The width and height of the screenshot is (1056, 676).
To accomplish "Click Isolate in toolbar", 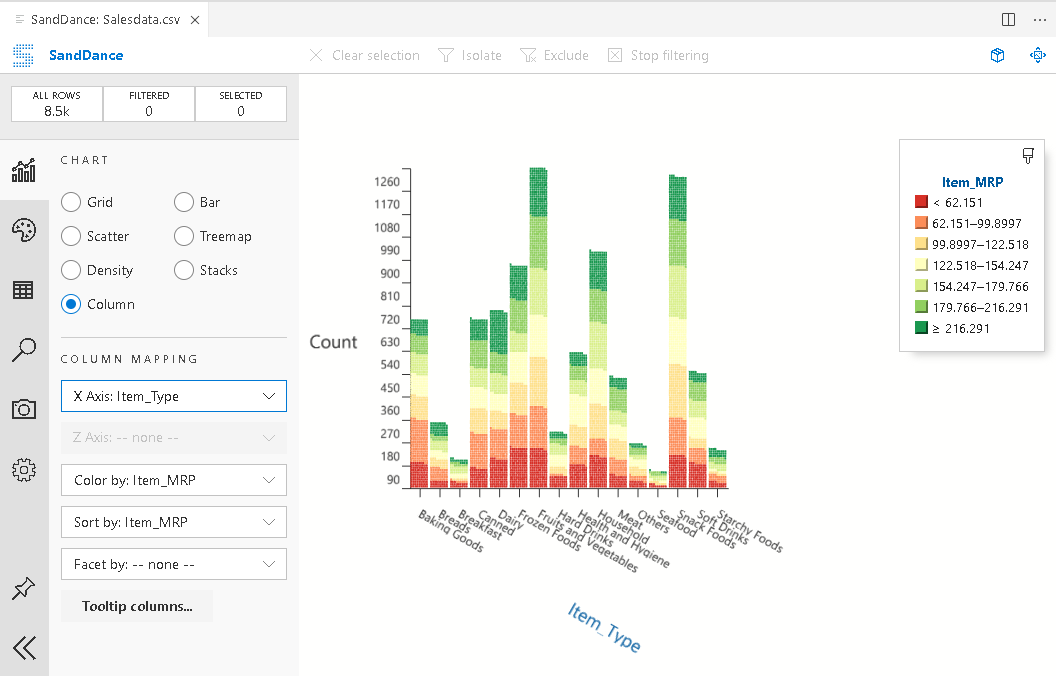I will pyautogui.click(x=470, y=55).
